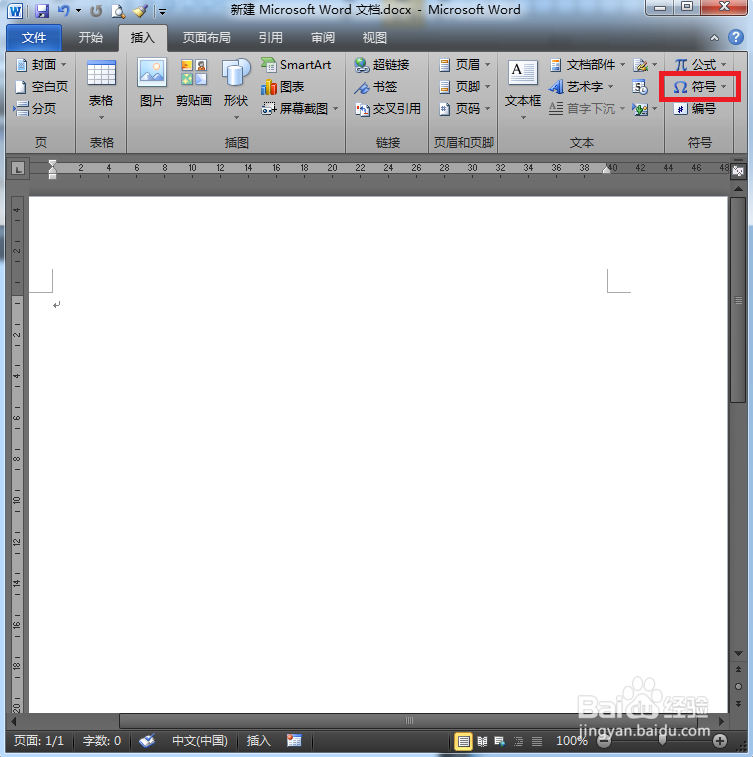Click the down arrow of vertical scrollbar
Image resolution: width=753 pixels, height=757 pixels.
click(738, 653)
